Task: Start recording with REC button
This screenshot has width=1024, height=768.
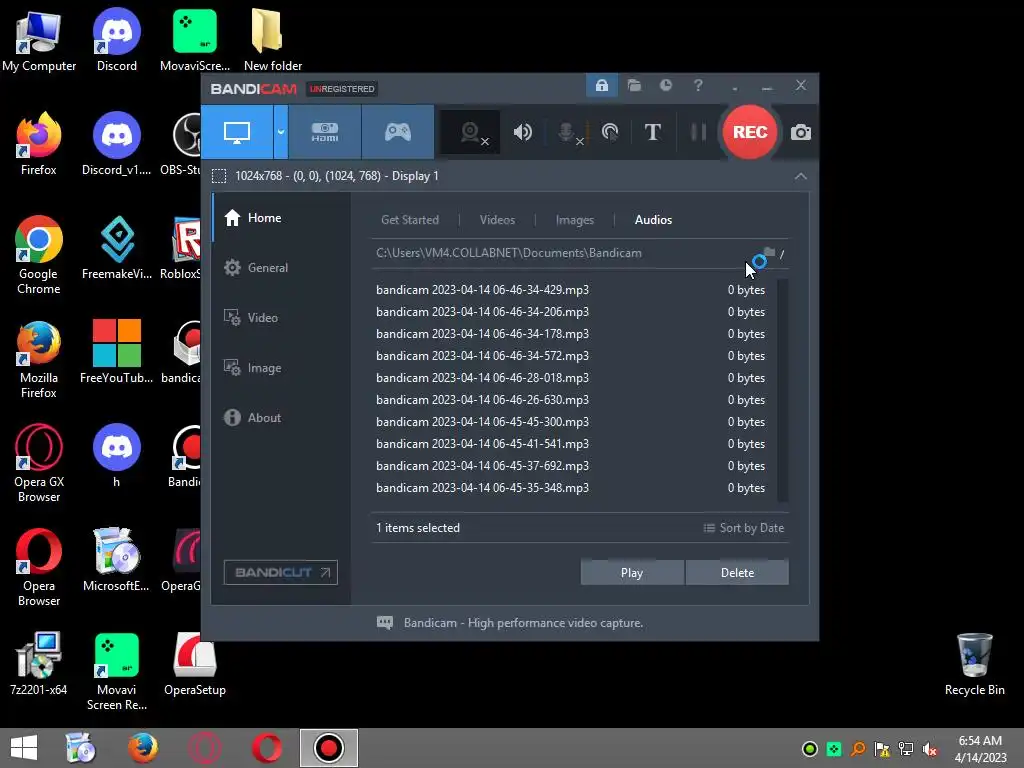Action: [x=750, y=132]
